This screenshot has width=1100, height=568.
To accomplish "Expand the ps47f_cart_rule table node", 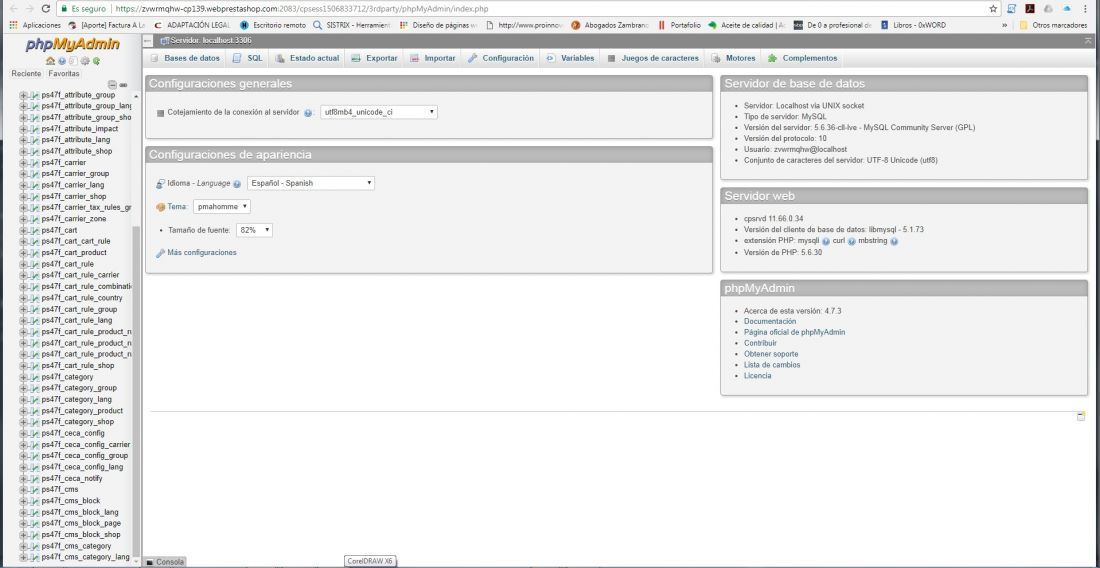I will tap(24, 264).
